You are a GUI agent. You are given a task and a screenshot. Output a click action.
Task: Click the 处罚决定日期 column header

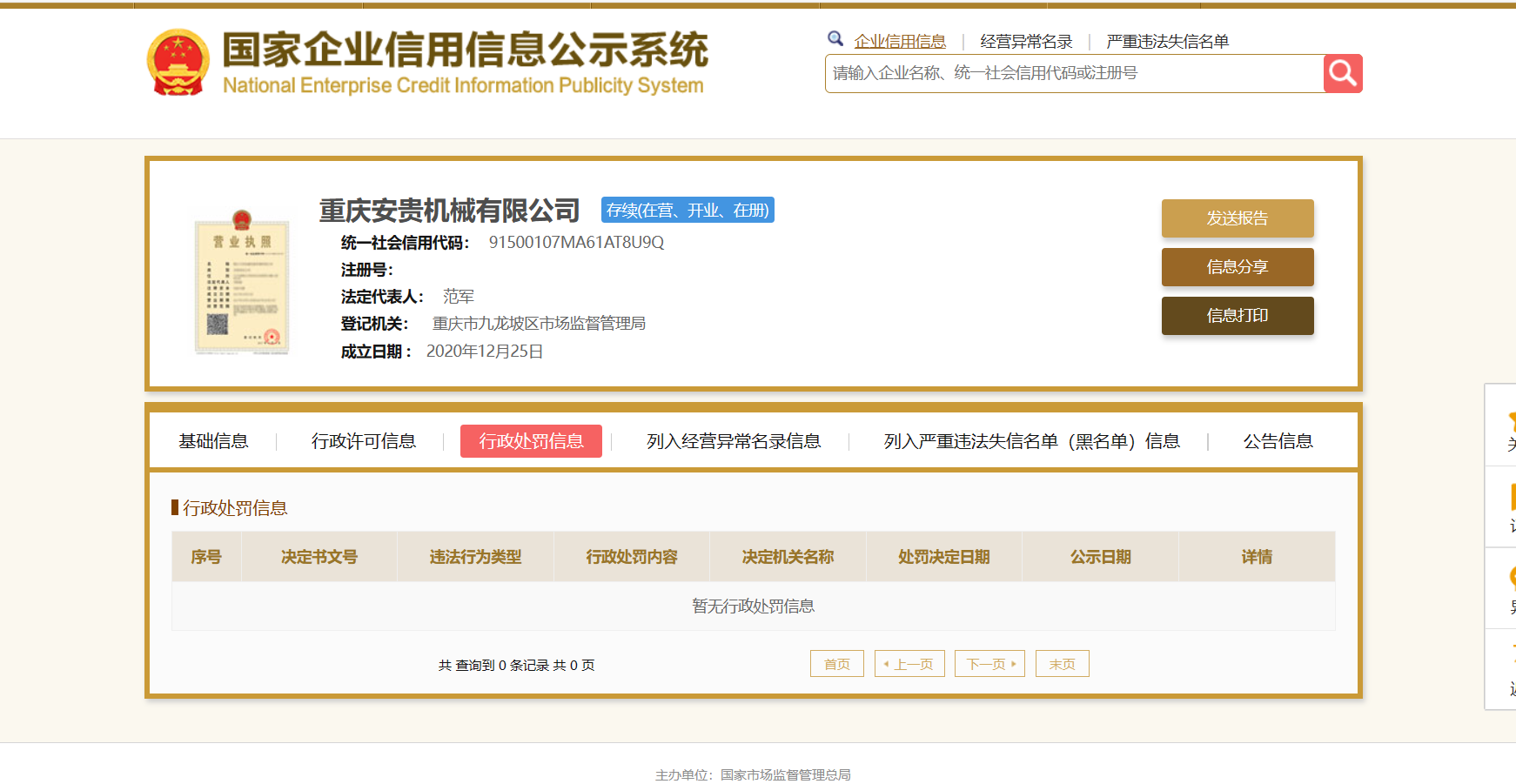(944, 557)
